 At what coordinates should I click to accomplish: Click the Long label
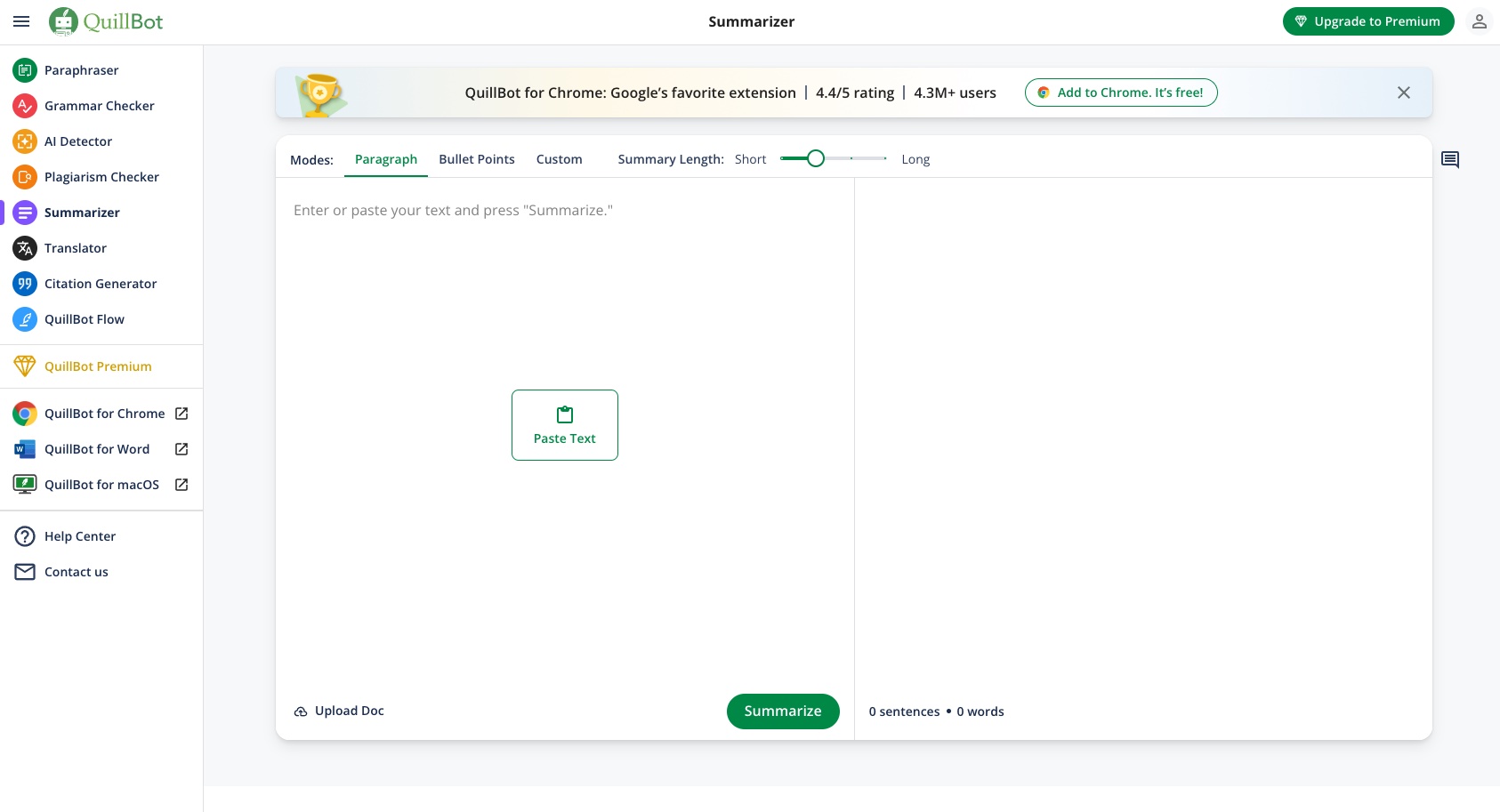click(x=915, y=159)
